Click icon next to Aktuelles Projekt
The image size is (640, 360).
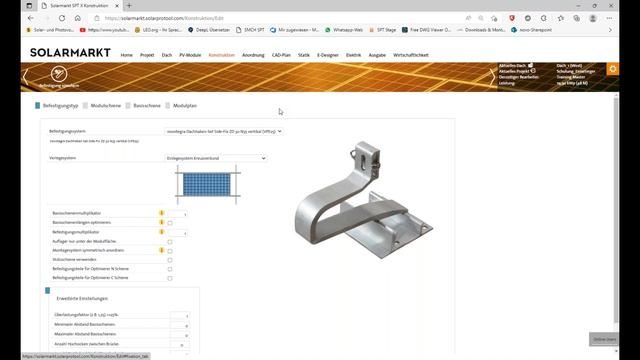pyautogui.click(x=533, y=71)
